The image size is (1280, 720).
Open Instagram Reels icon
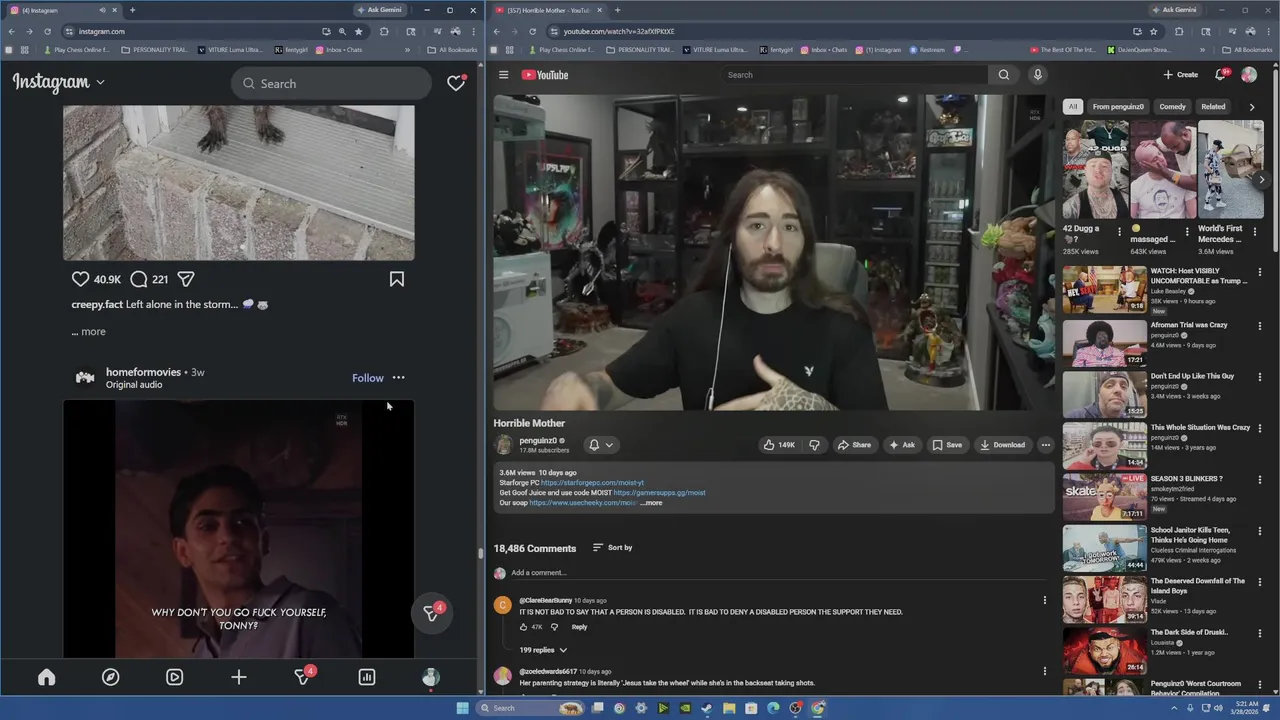(175, 677)
